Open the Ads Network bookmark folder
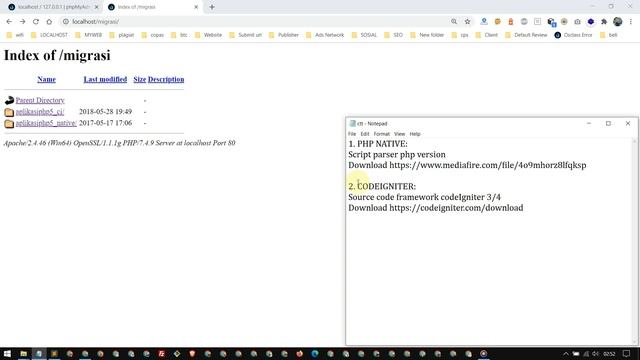This screenshot has width=640, height=360. click(325, 35)
